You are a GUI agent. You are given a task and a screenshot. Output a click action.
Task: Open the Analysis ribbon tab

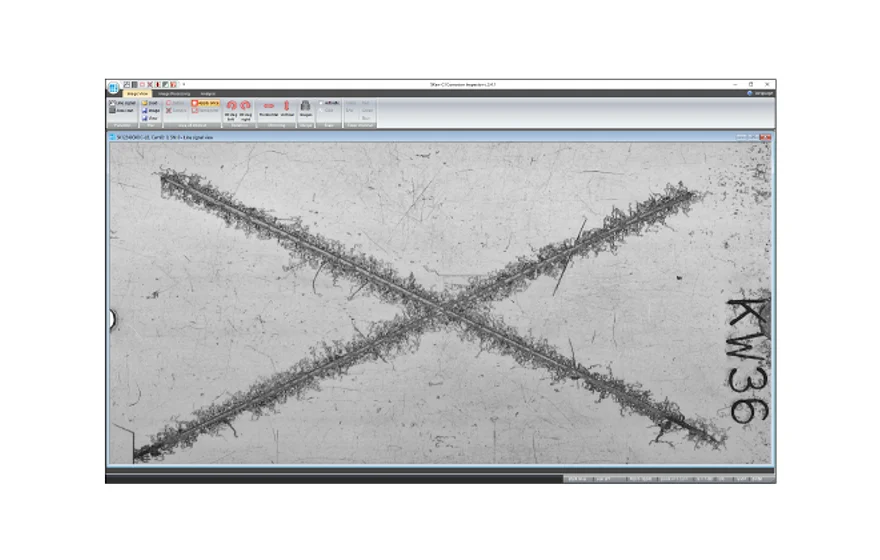(207, 93)
